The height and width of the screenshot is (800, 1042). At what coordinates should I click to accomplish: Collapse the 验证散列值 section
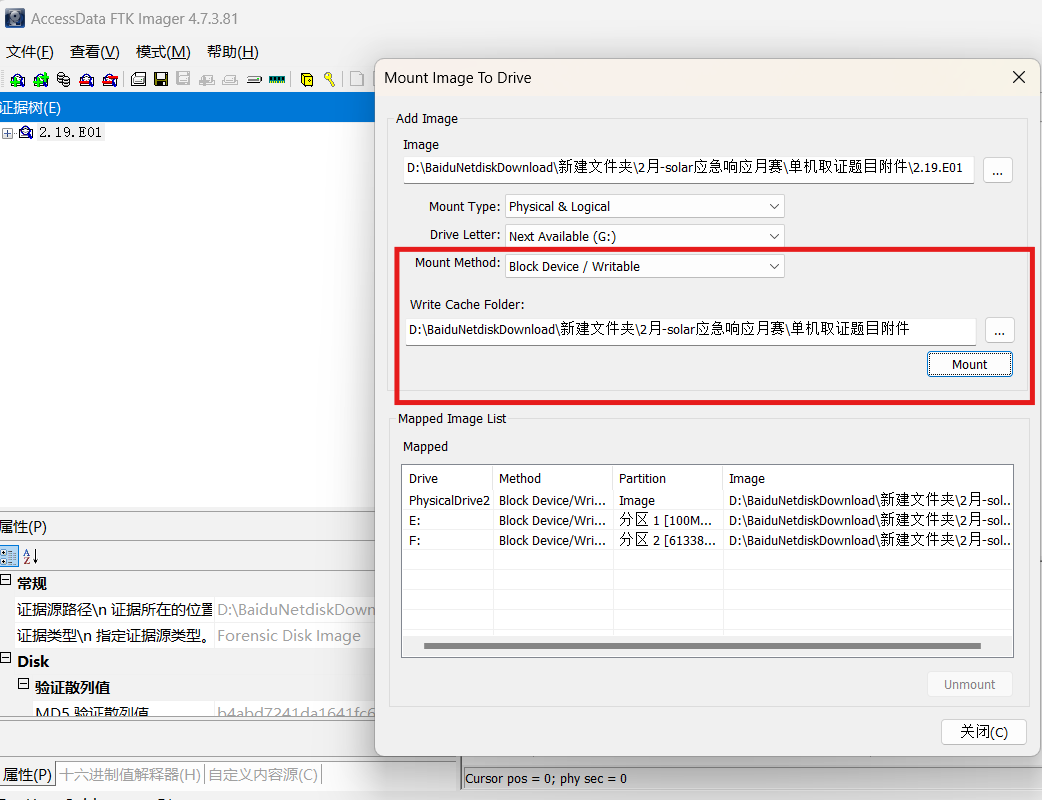click(x=23, y=684)
